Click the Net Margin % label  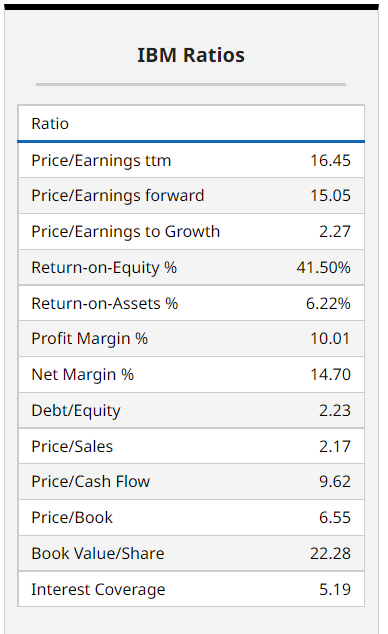[x=82, y=374]
